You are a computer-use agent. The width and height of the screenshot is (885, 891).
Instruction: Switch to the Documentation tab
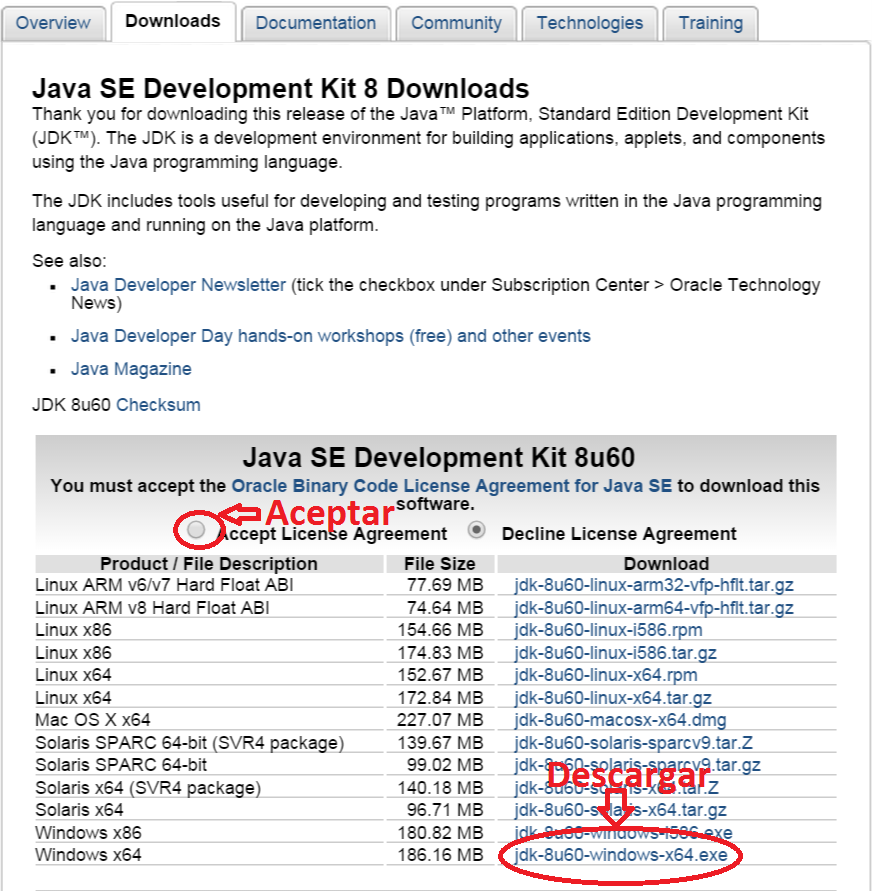pos(316,22)
